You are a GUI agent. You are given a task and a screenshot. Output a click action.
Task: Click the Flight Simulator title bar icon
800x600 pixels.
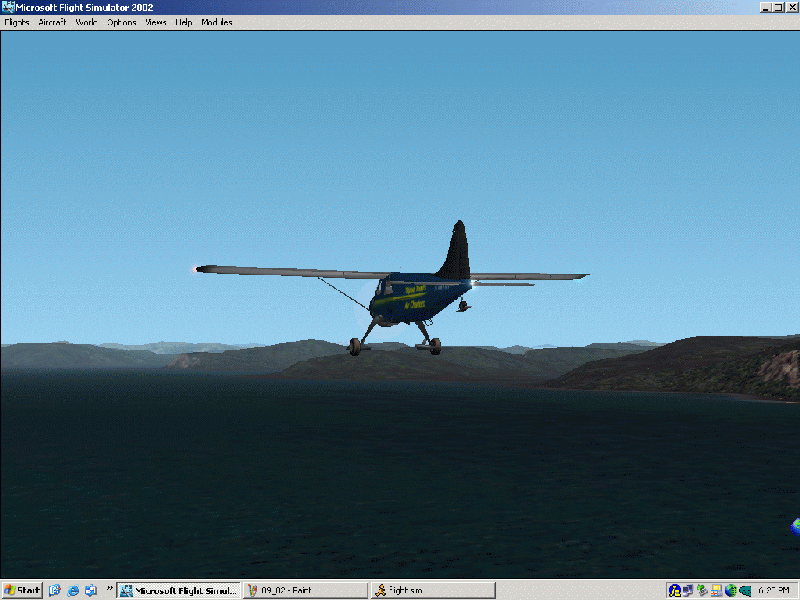point(8,7)
